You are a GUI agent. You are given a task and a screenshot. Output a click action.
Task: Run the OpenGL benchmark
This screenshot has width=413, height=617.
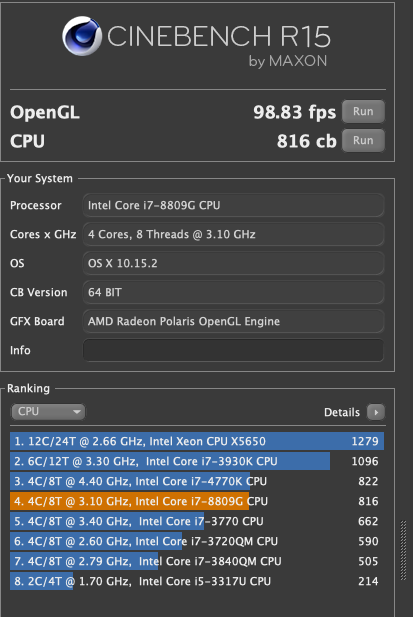click(363, 112)
